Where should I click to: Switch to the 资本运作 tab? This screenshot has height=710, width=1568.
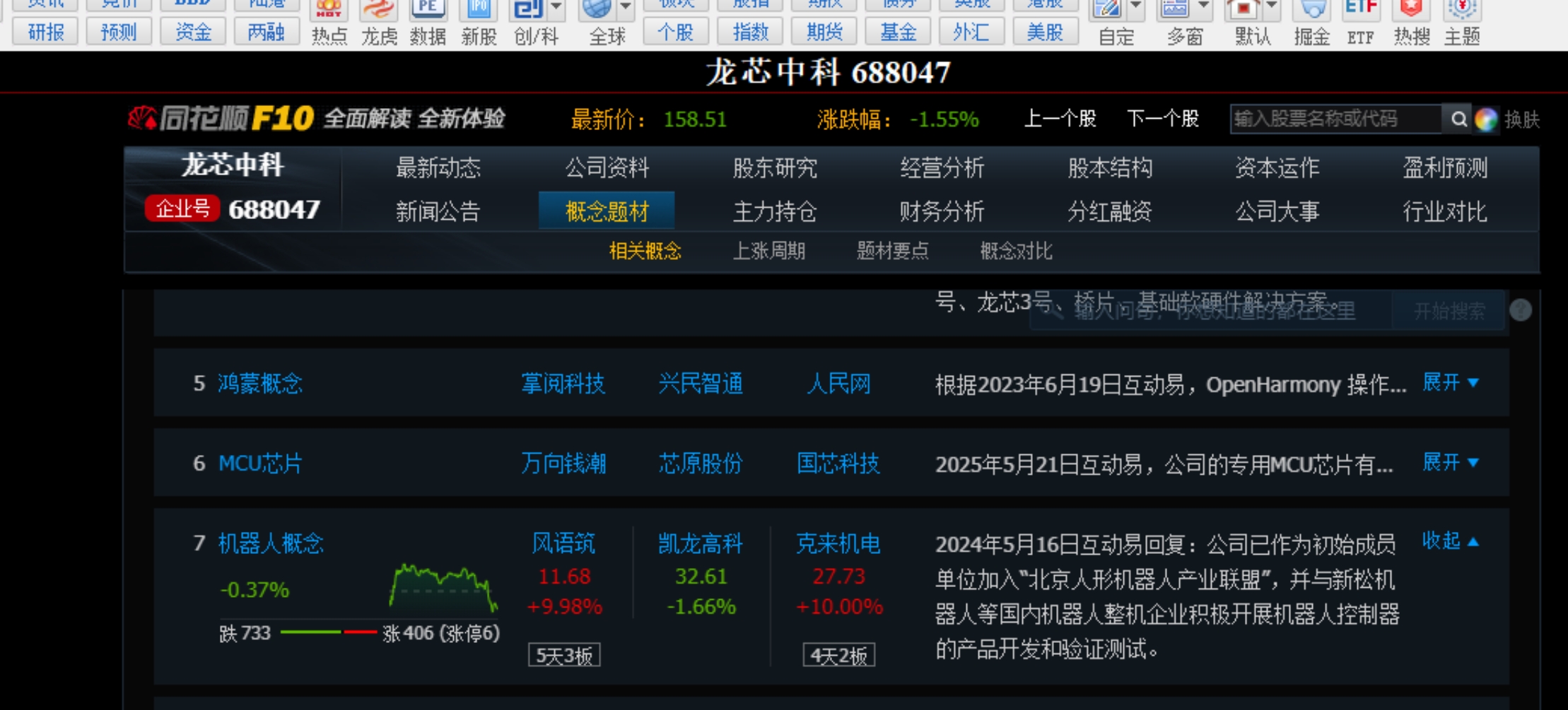(1277, 168)
